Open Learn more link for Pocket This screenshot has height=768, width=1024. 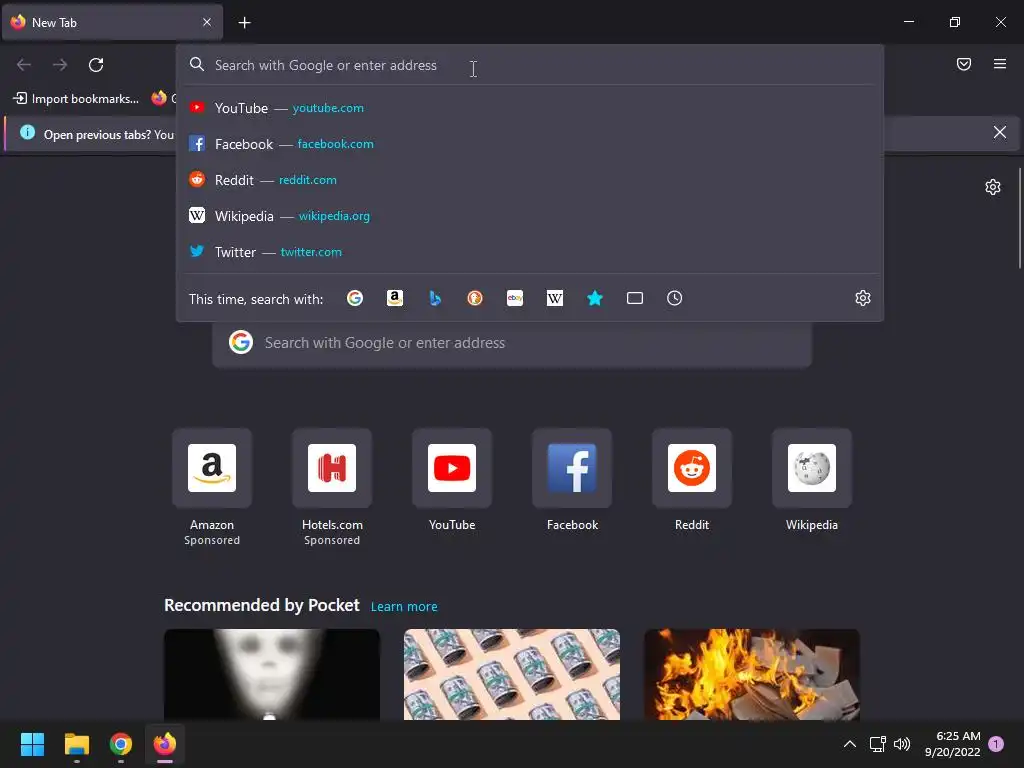coord(404,607)
